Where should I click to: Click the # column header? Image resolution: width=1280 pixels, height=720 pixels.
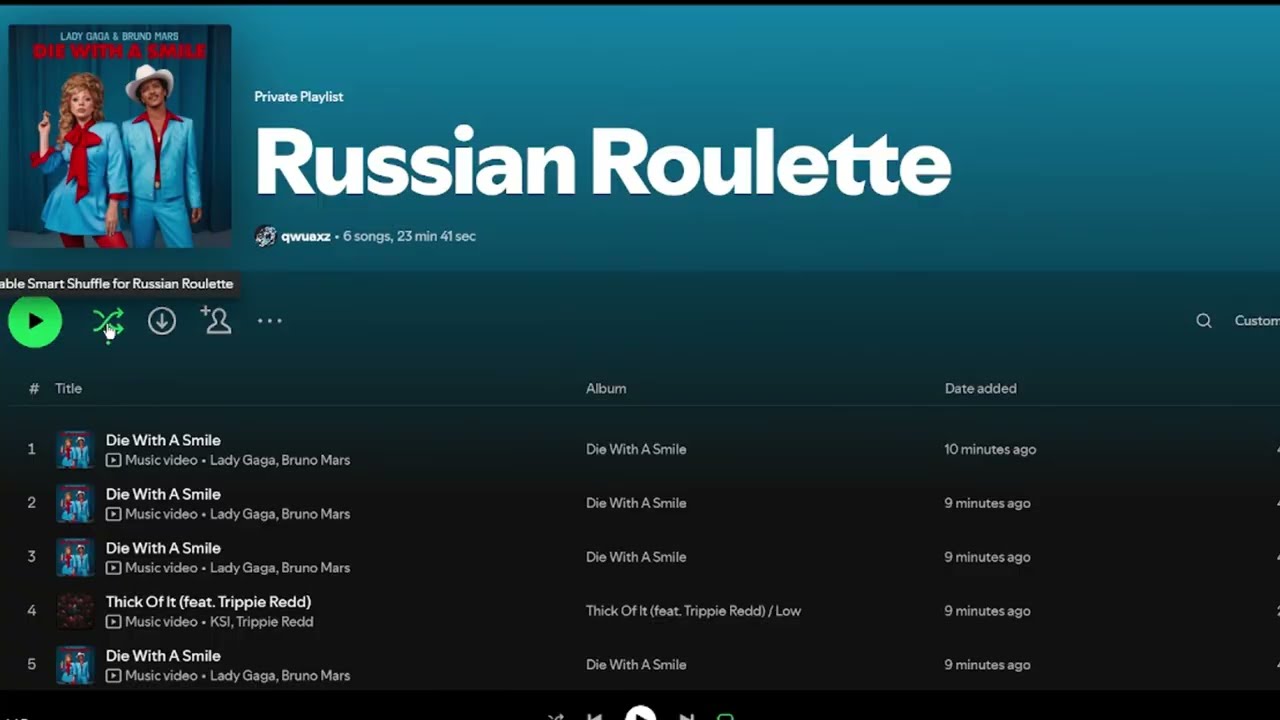click(34, 388)
